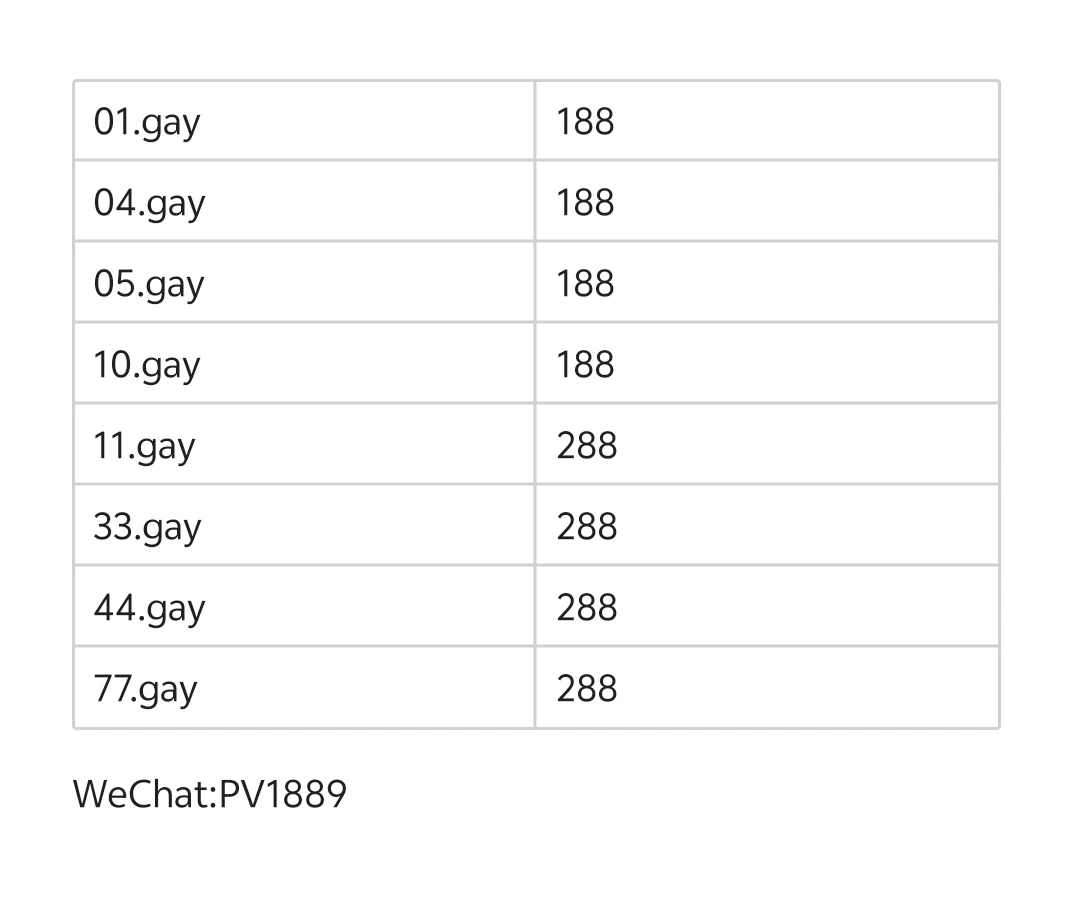Click the table's bottom border line
1080x898 pixels.
(x=536, y=727)
